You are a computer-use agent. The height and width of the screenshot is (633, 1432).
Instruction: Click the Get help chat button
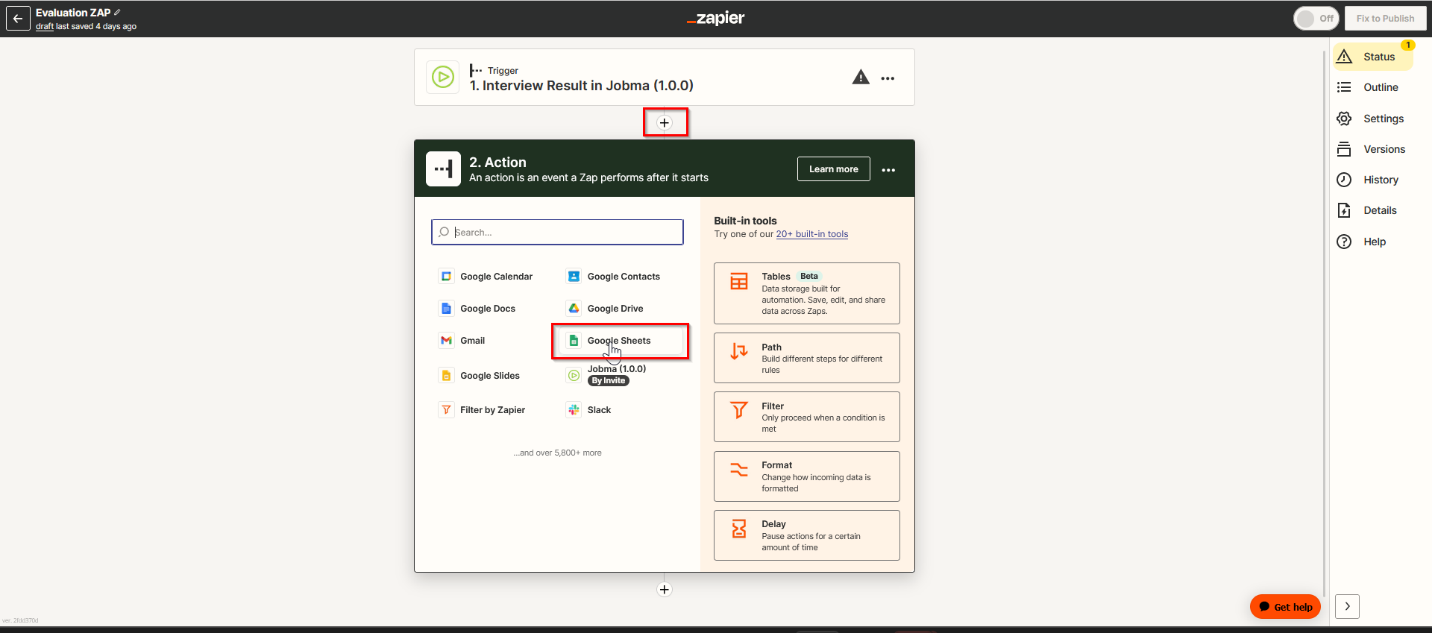[1285, 607]
